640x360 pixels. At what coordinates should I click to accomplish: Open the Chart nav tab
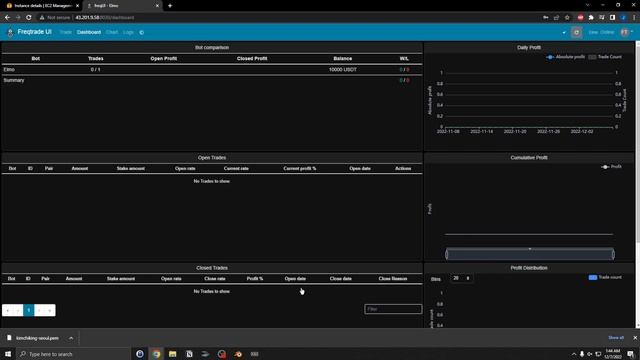[x=112, y=32]
